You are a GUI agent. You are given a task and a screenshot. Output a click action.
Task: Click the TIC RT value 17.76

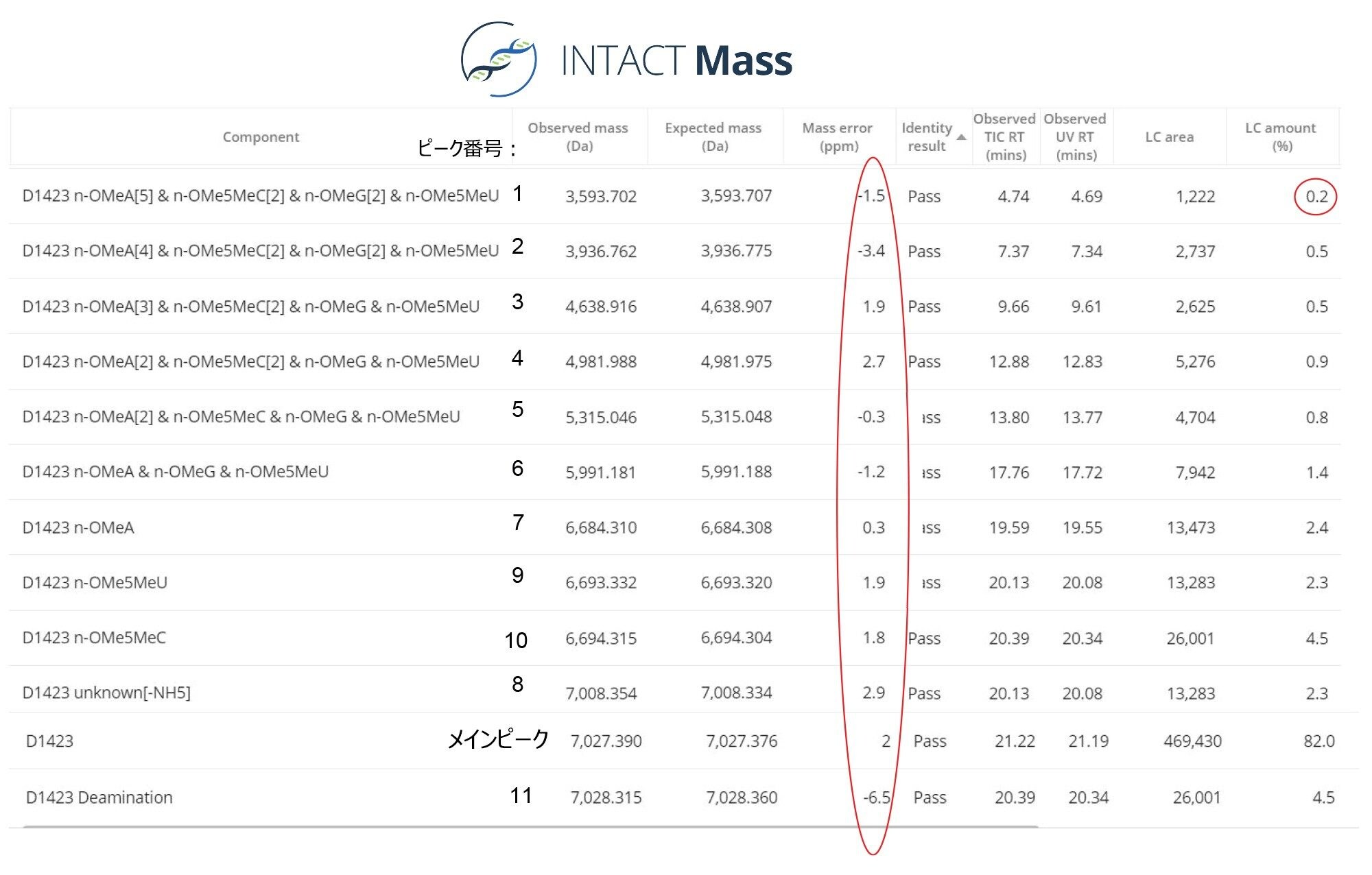1009,472
